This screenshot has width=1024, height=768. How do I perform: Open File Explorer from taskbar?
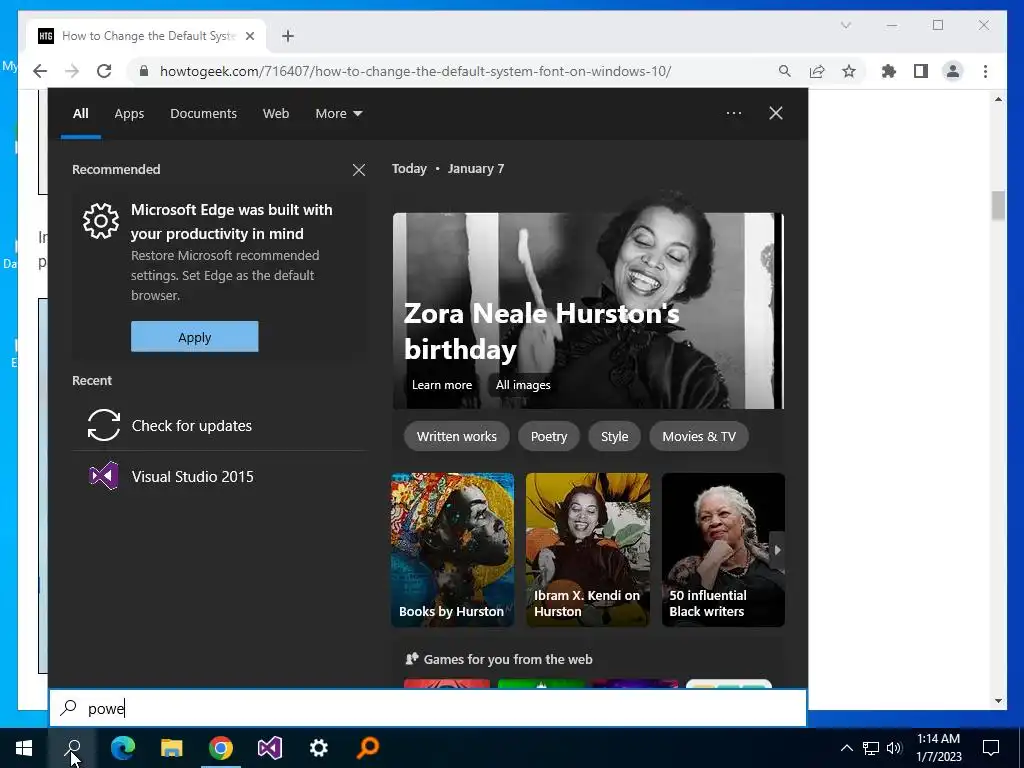[172, 748]
